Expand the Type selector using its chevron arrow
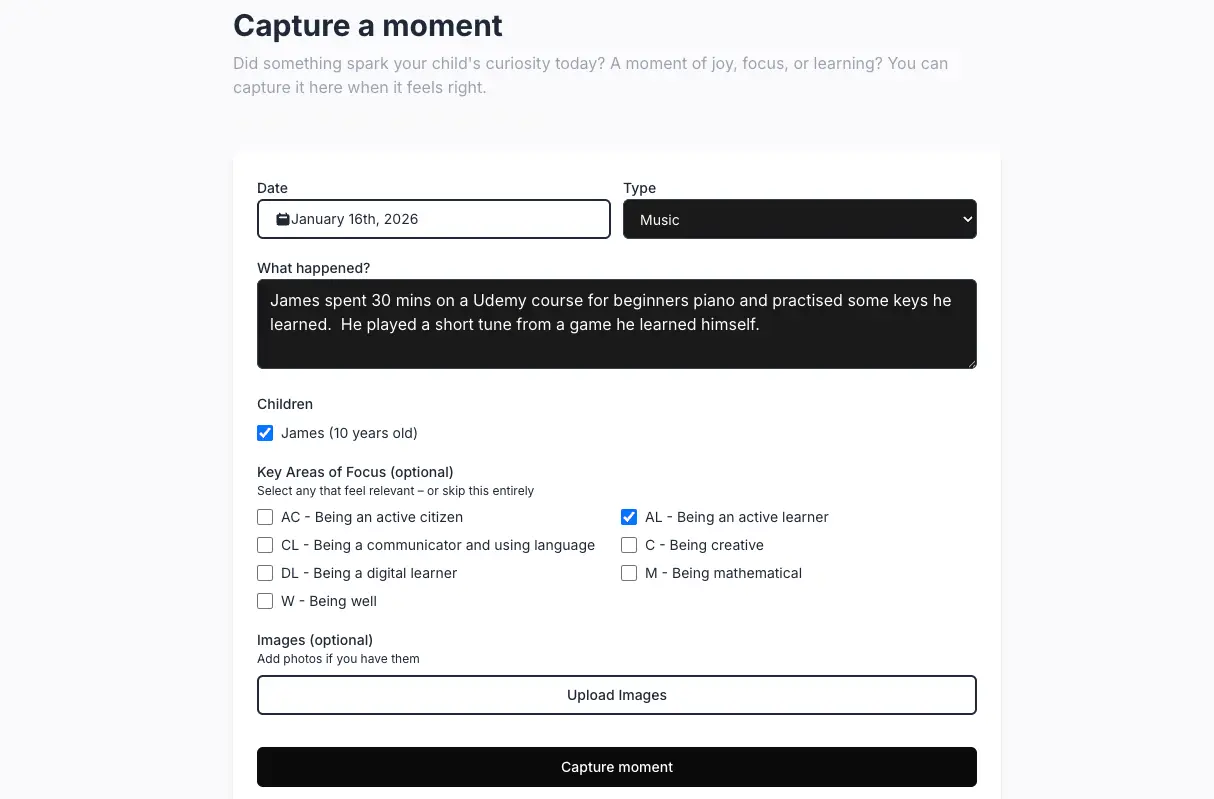The image size is (1214, 799). 966,218
